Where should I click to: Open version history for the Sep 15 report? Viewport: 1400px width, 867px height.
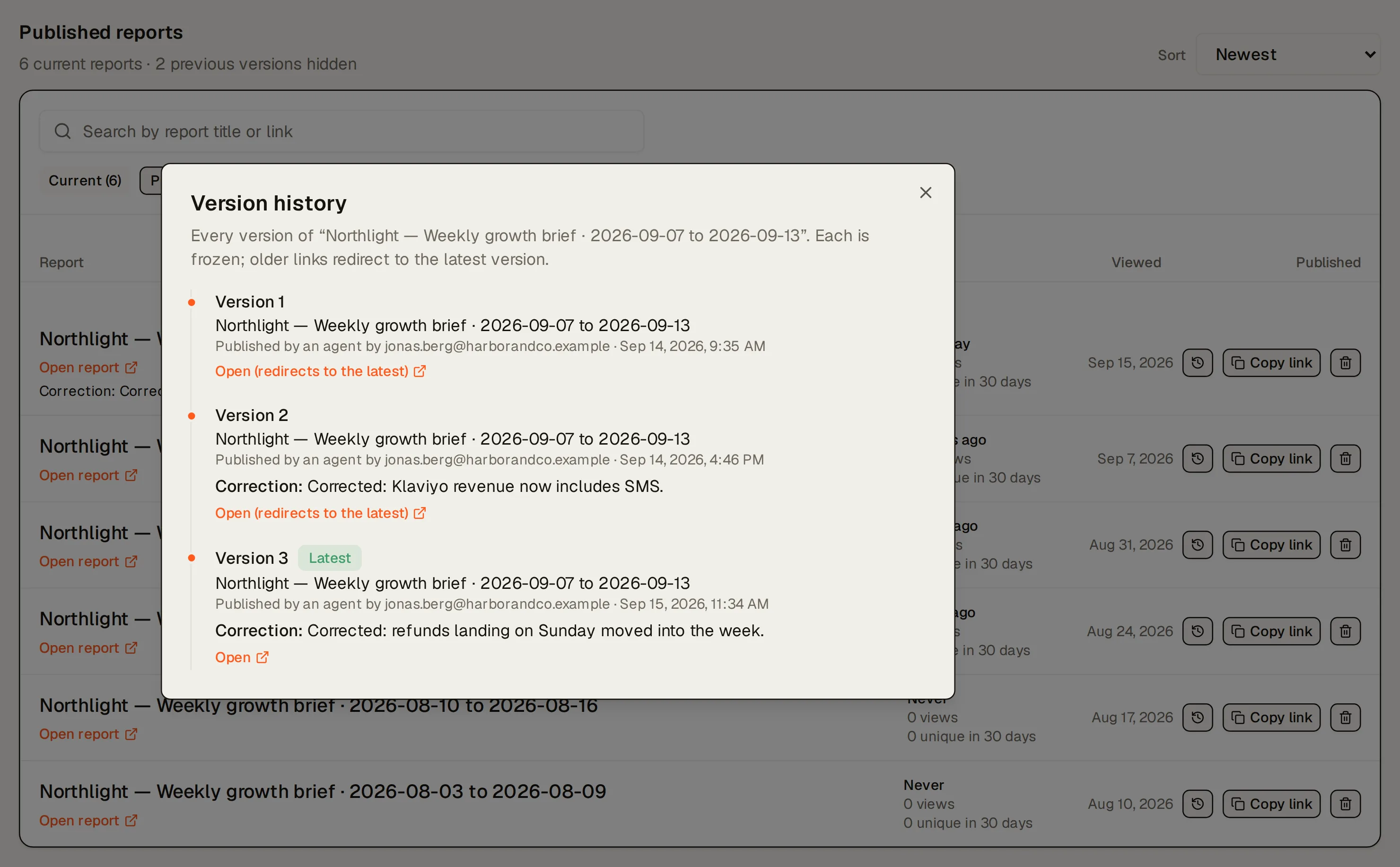tap(1198, 363)
